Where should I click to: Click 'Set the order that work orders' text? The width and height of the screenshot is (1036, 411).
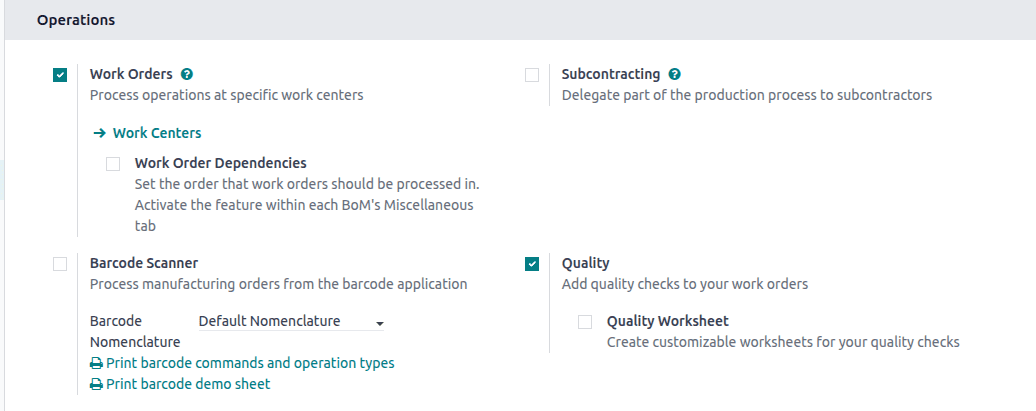point(307,204)
